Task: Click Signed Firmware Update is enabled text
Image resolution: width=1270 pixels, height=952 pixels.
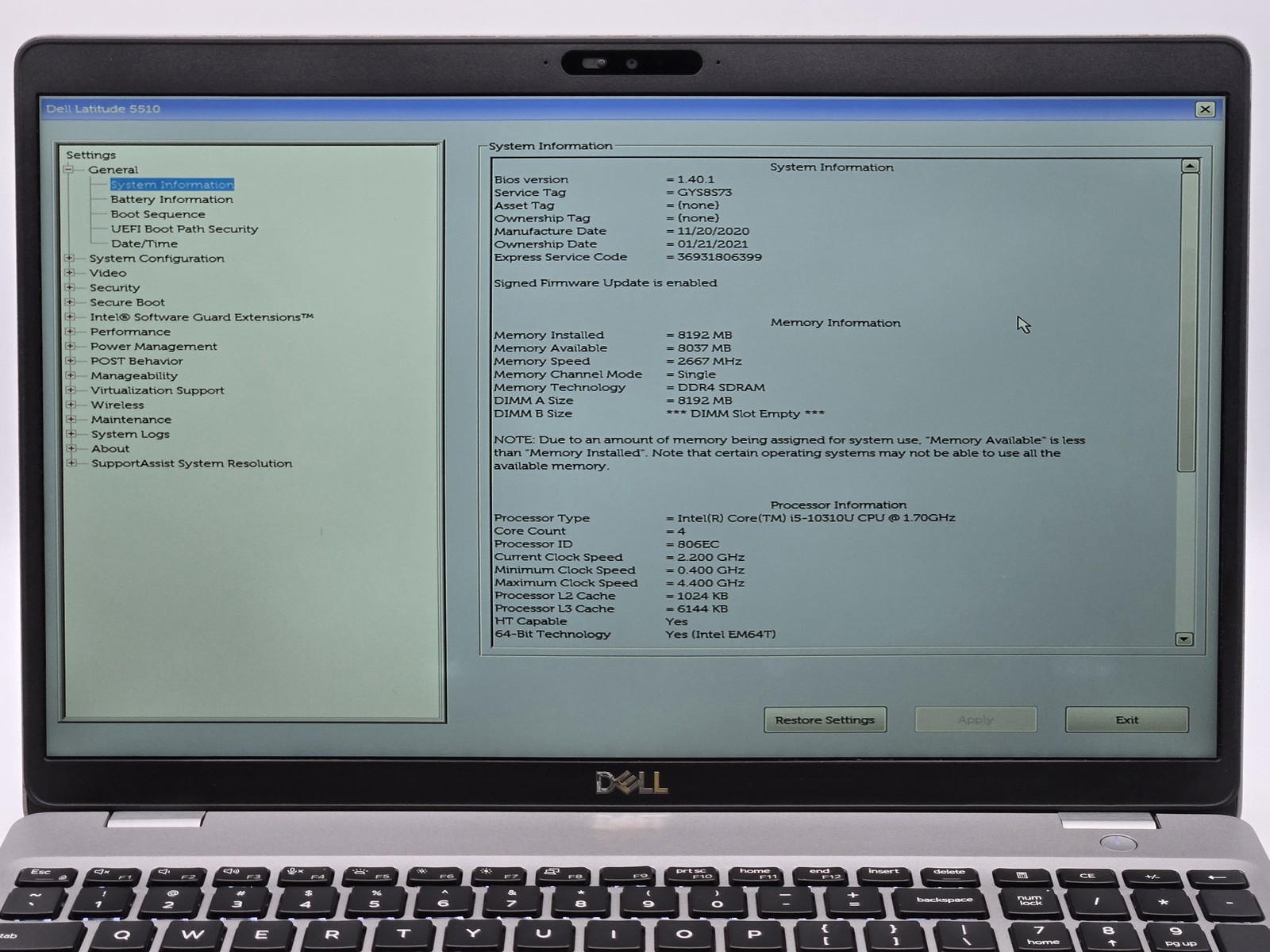Action: tap(605, 283)
